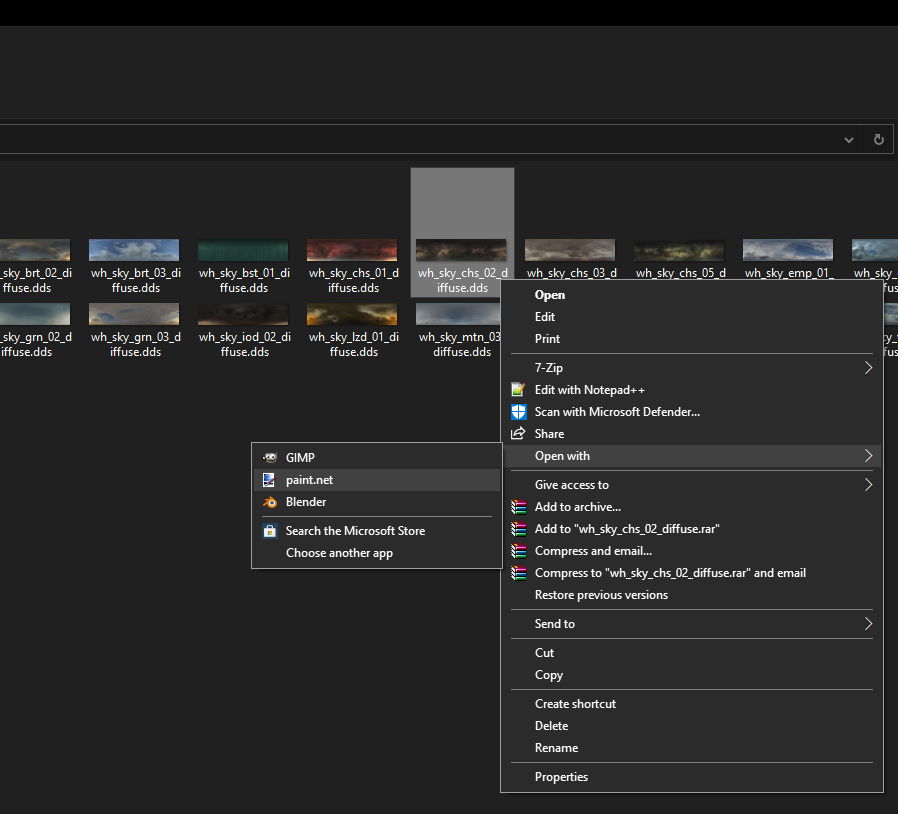Click the Notepad++ icon in context menu
Image resolution: width=898 pixels, height=814 pixels.
click(x=518, y=390)
